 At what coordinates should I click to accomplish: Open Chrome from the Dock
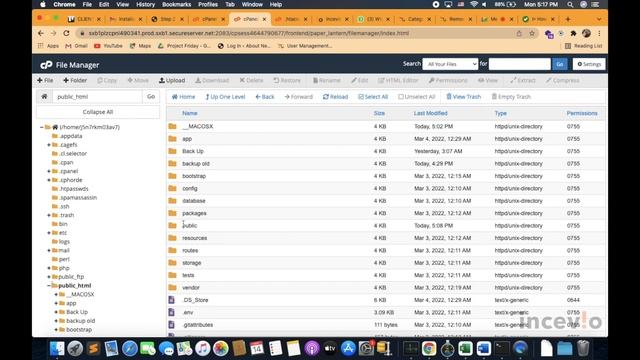429,349
